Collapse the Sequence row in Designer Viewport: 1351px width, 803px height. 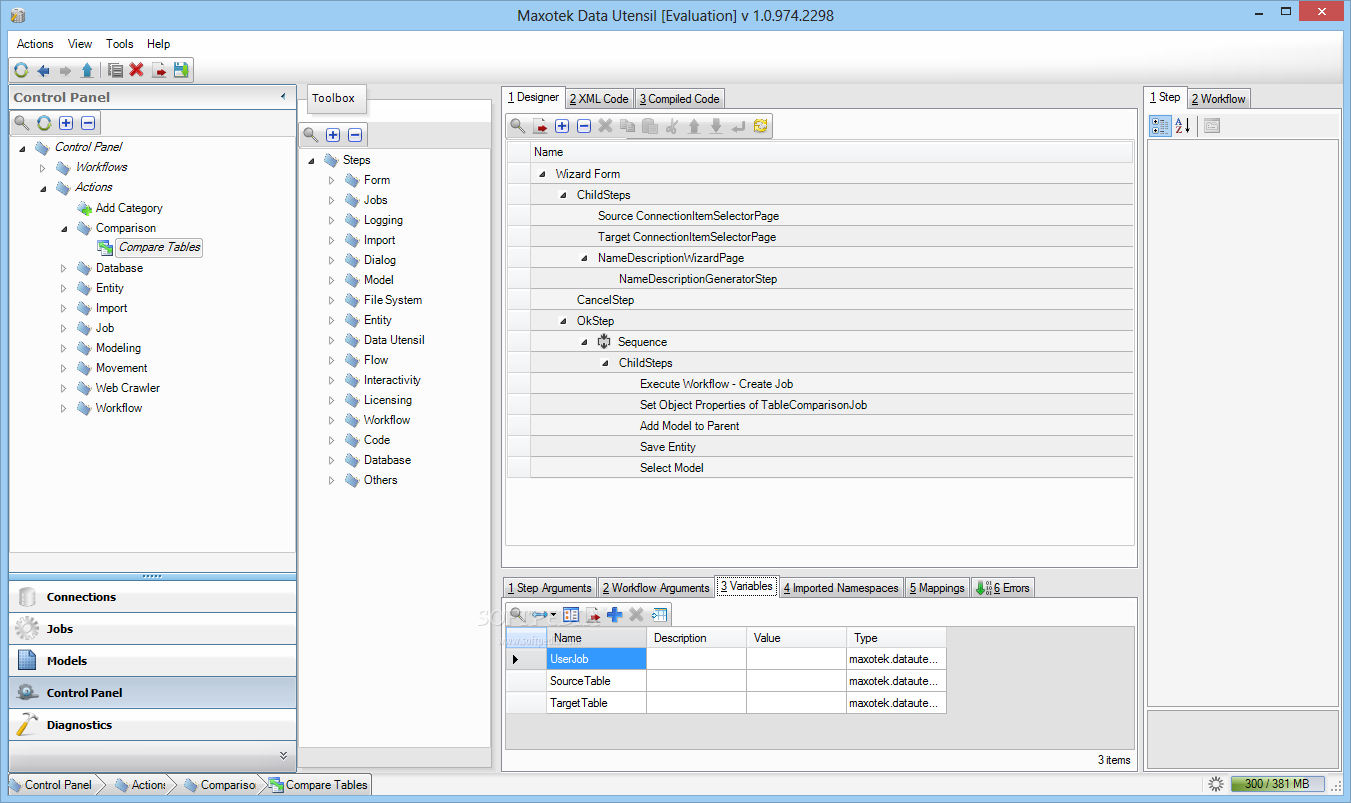(584, 342)
